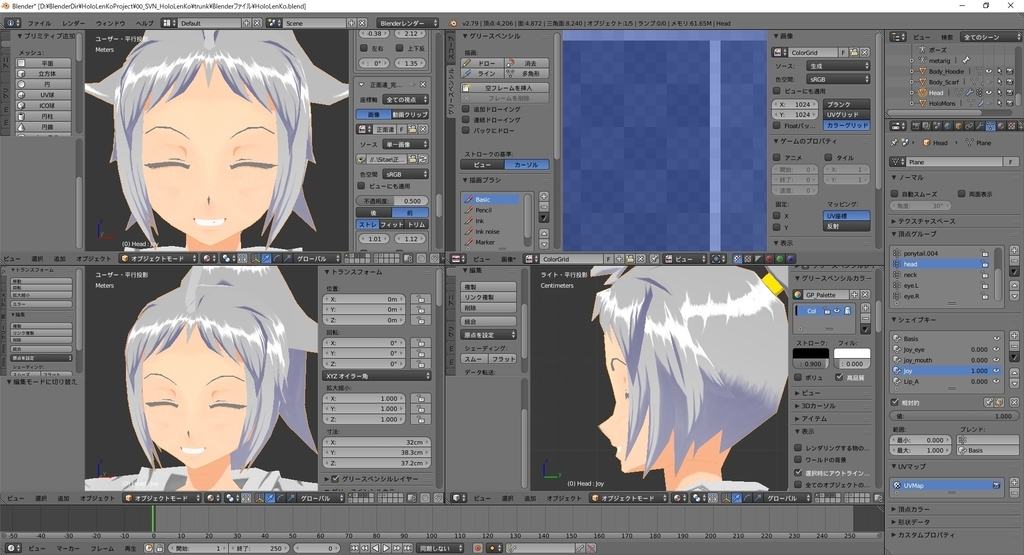Open the Help (ヘルプ) menu
Screen dimensions: 1024x555
[144, 23]
